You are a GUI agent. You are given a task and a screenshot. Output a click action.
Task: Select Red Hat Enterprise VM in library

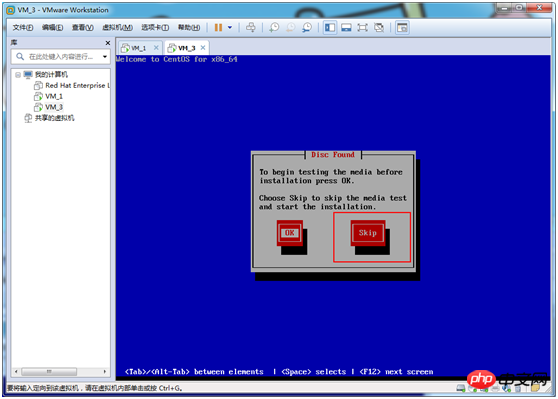coord(77,85)
